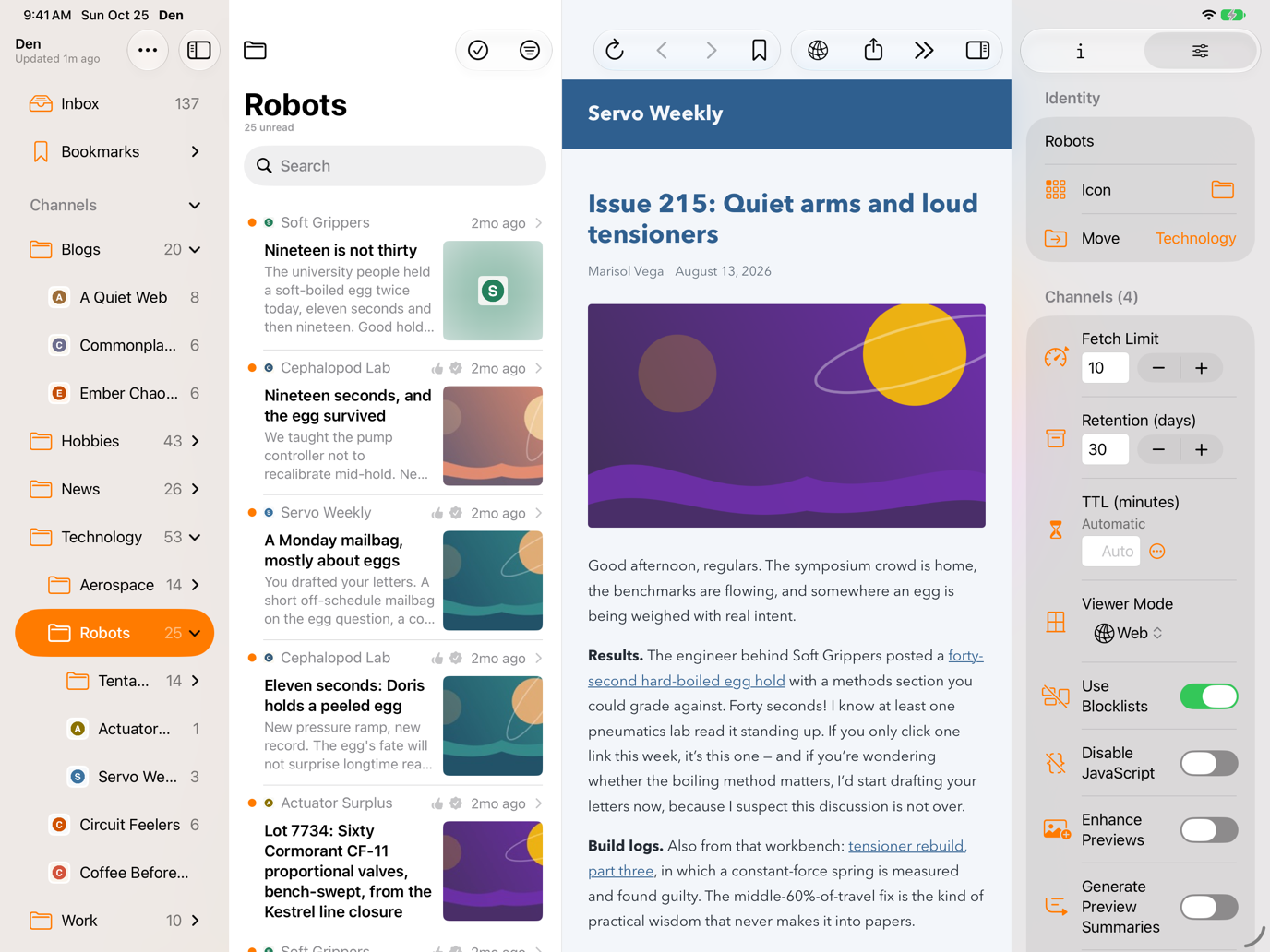This screenshot has height=952, width=1270.
Task: Collapse the Channels section
Action: coord(195,205)
